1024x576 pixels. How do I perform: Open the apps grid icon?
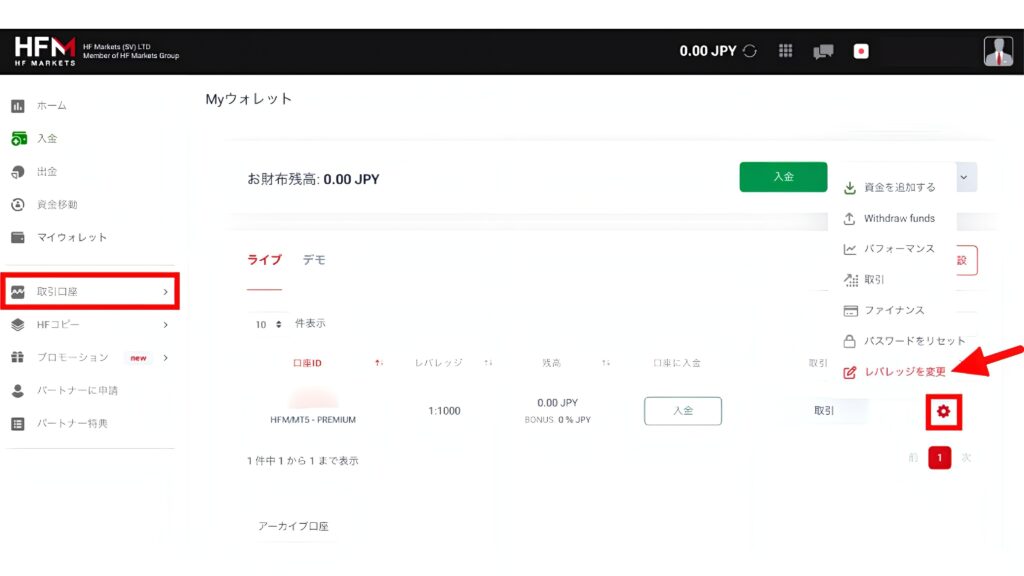(786, 51)
